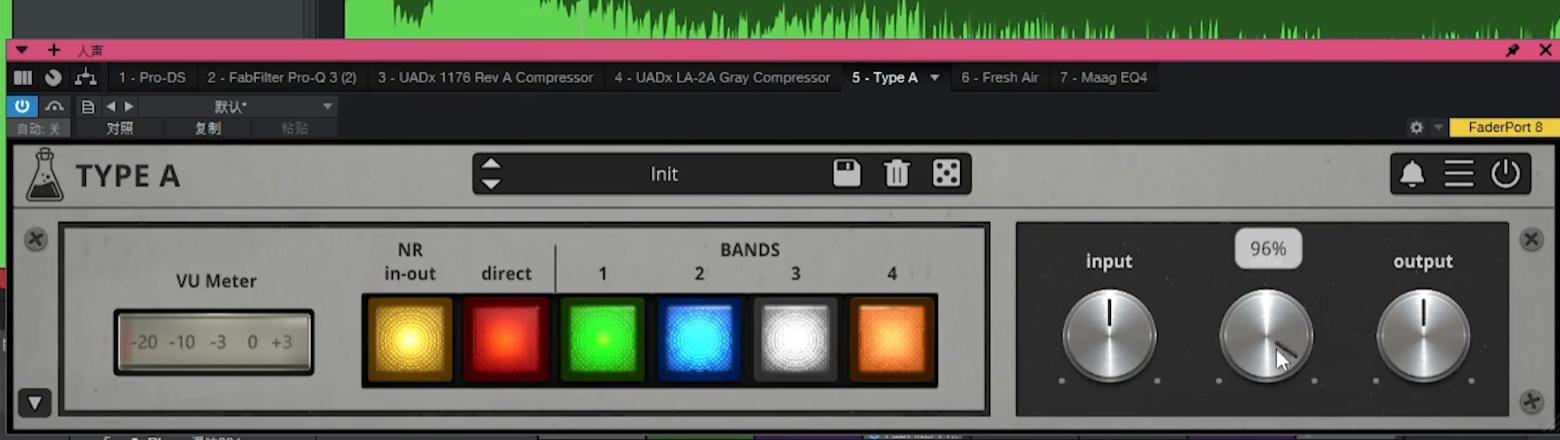Click the macro controls knob icon
Viewport: 1560px width, 440px height.
[53, 77]
